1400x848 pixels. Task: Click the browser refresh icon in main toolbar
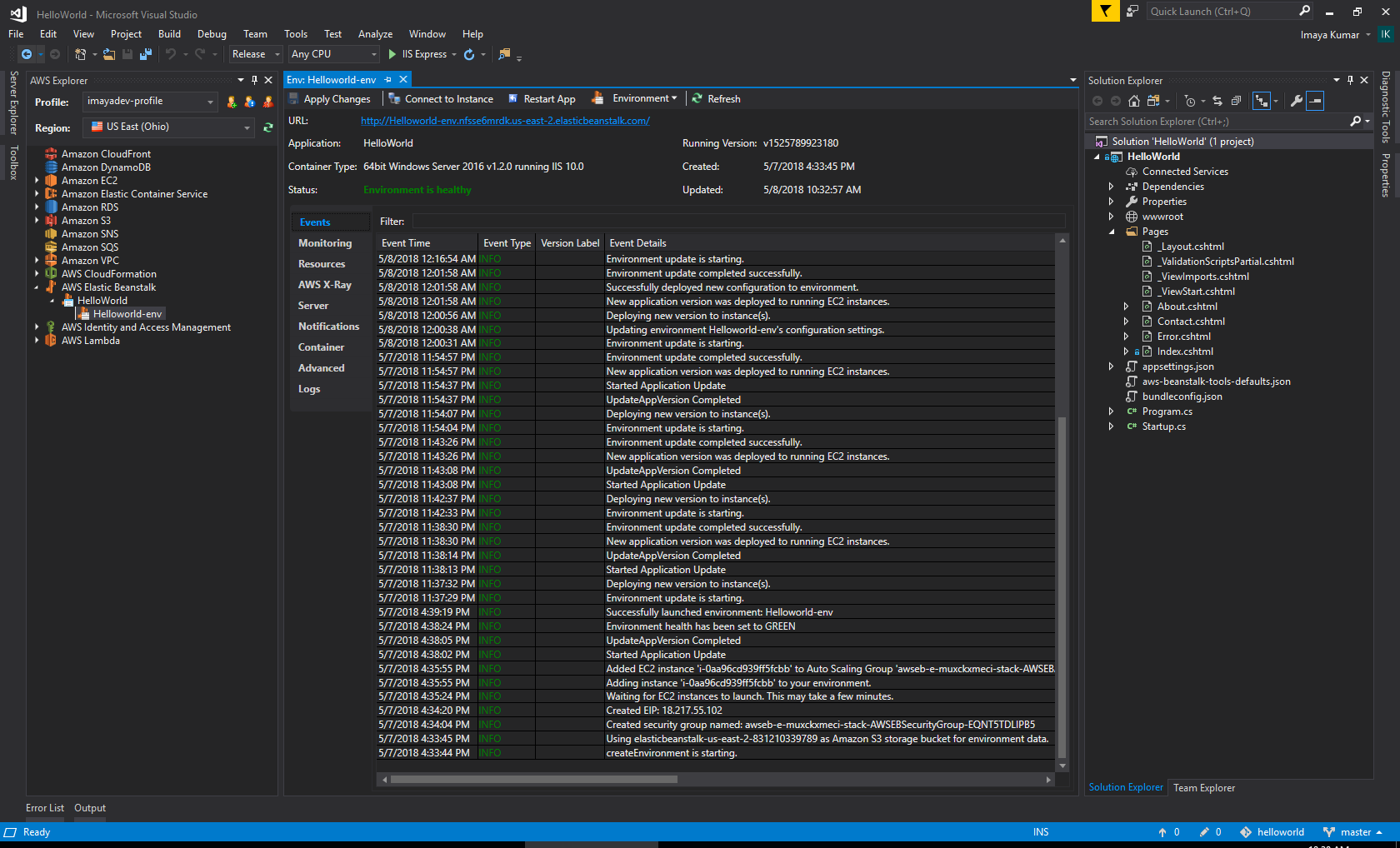pyautogui.click(x=469, y=54)
